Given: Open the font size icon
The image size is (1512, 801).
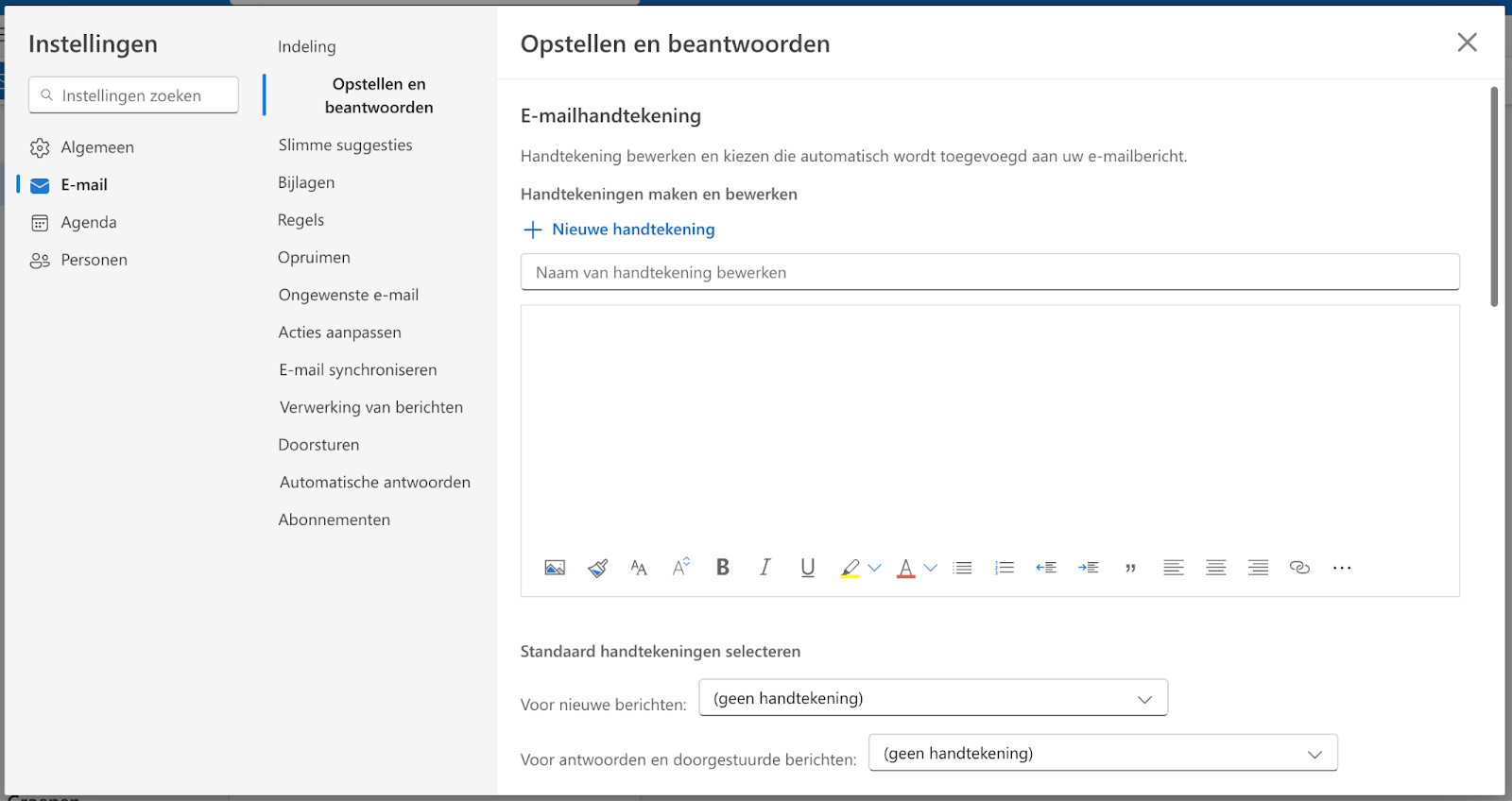Looking at the screenshot, I should (639, 568).
